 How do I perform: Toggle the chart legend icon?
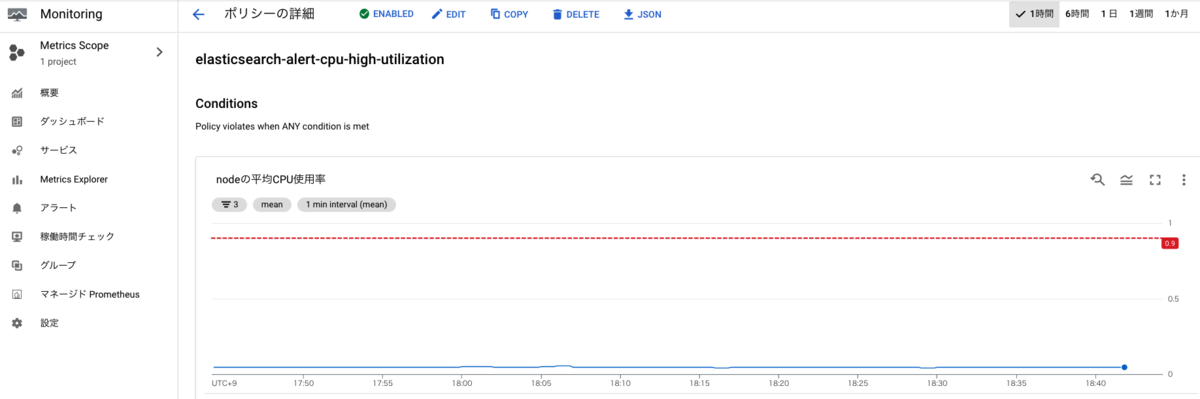click(x=1126, y=179)
